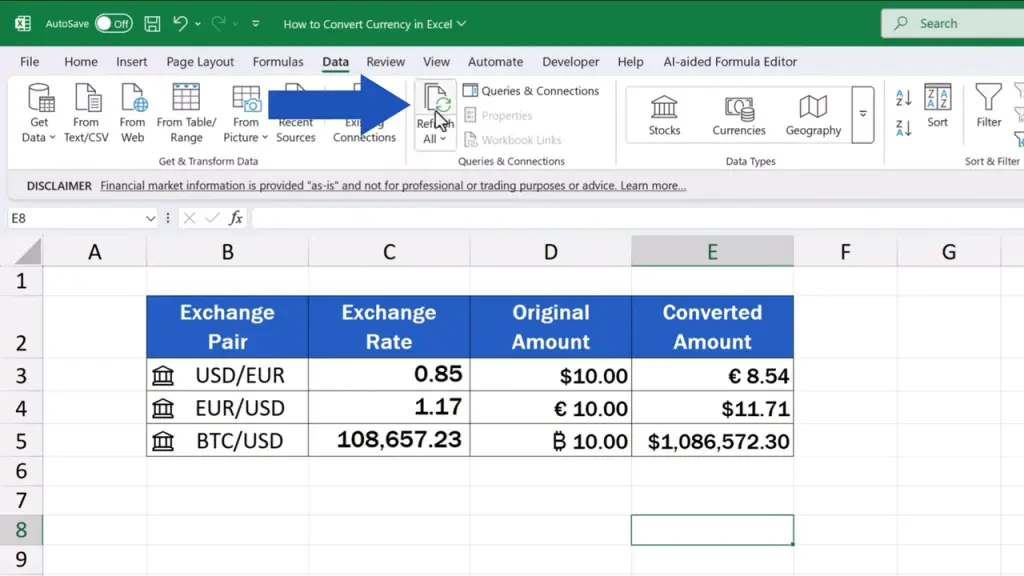Click in the formula bar input

pos(600,218)
